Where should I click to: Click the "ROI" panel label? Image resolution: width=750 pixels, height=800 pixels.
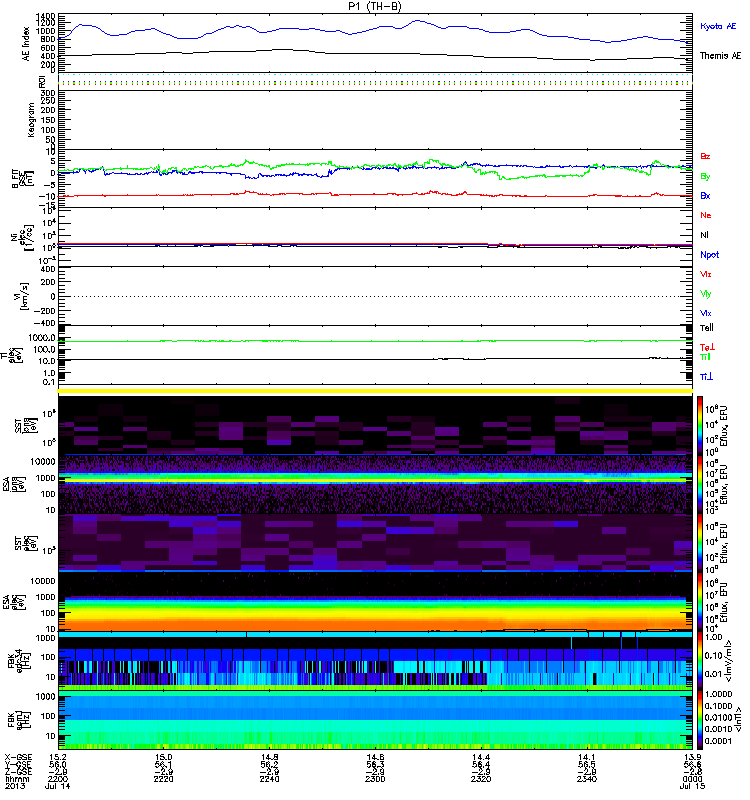[x=42, y=81]
